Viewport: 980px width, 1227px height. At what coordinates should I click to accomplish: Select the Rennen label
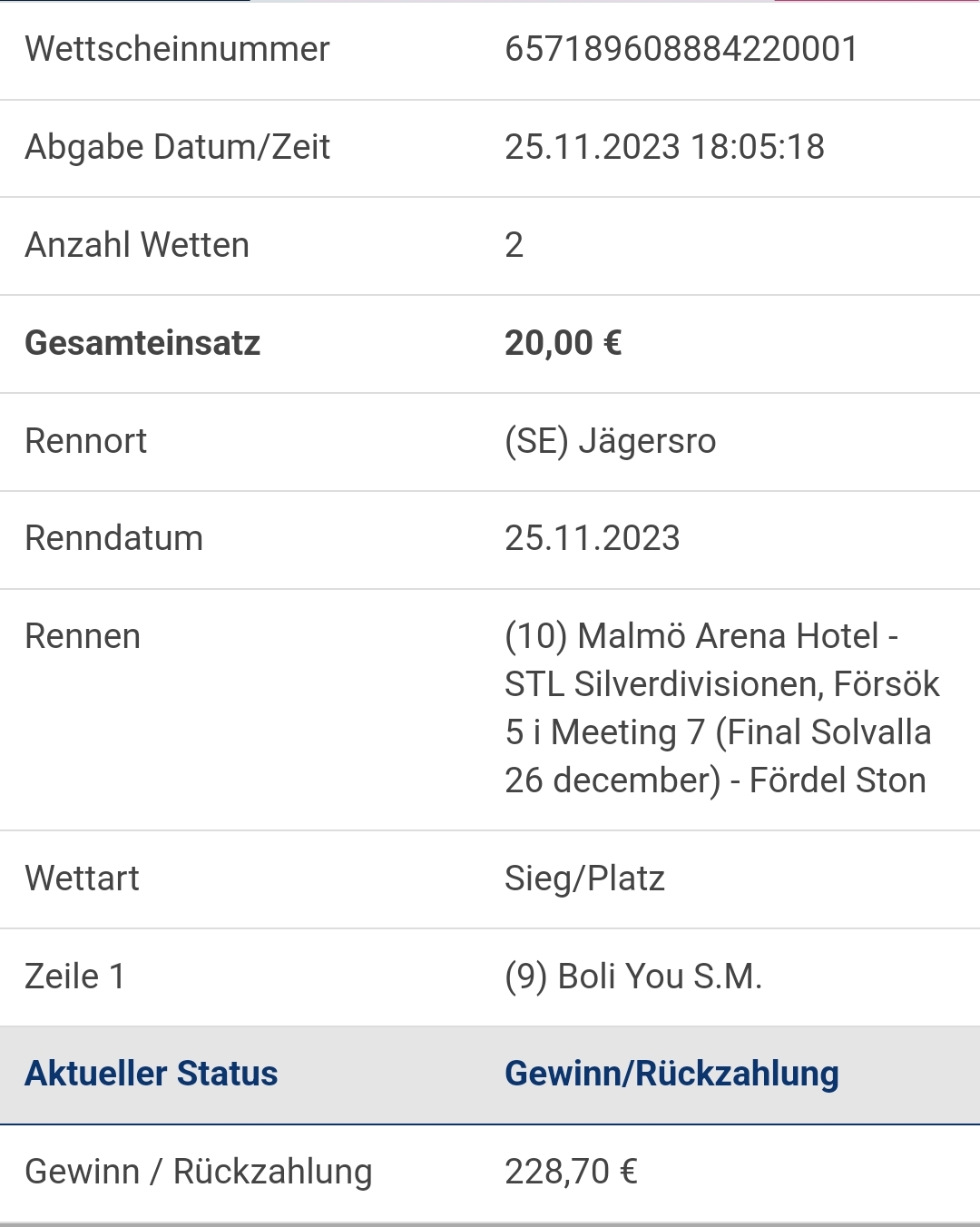click(83, 636)
